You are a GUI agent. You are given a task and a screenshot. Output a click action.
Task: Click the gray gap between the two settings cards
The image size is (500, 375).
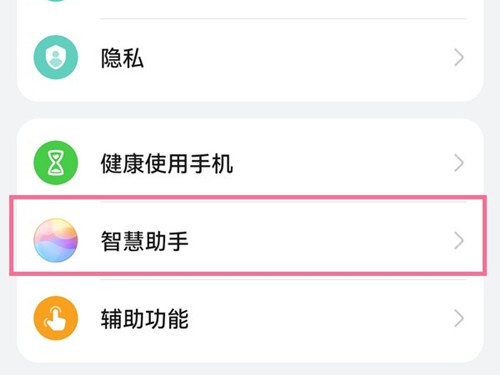click(x=250, y=110)
